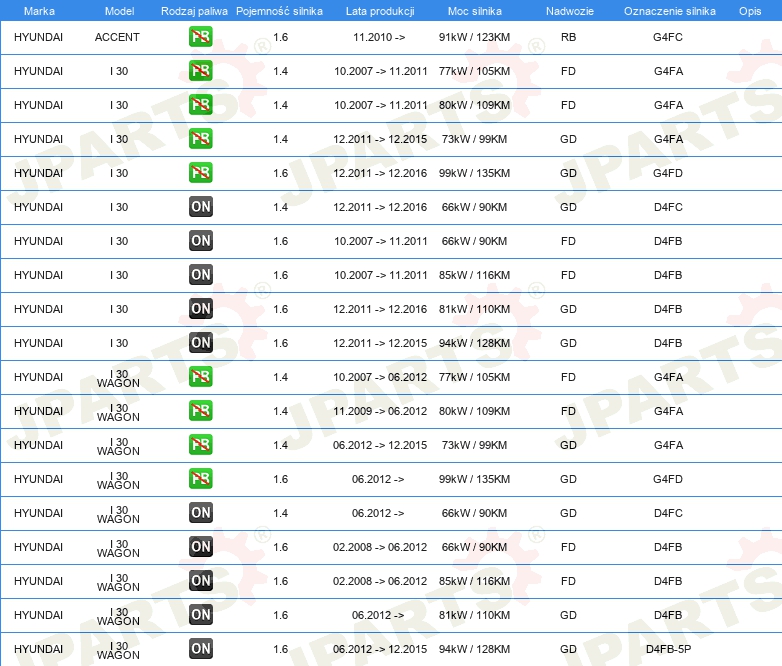Click the RB body cell

point(568,37)
